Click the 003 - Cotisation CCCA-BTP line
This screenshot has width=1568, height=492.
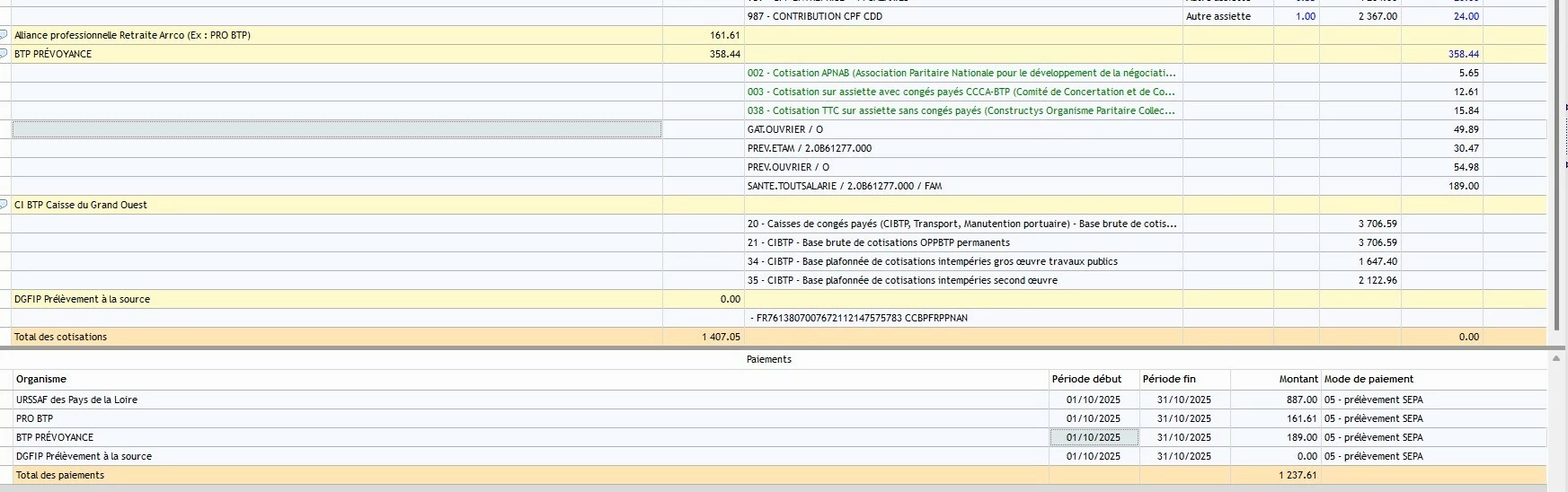[x=961, y=92]
